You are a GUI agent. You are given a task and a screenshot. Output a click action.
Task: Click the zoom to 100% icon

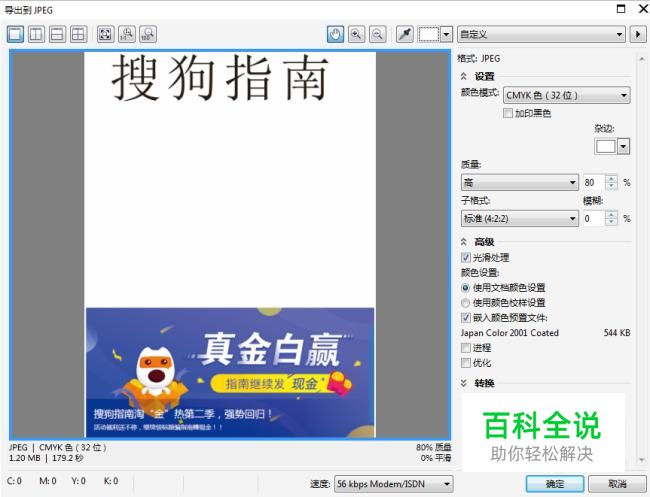click(x=127, y=34)
